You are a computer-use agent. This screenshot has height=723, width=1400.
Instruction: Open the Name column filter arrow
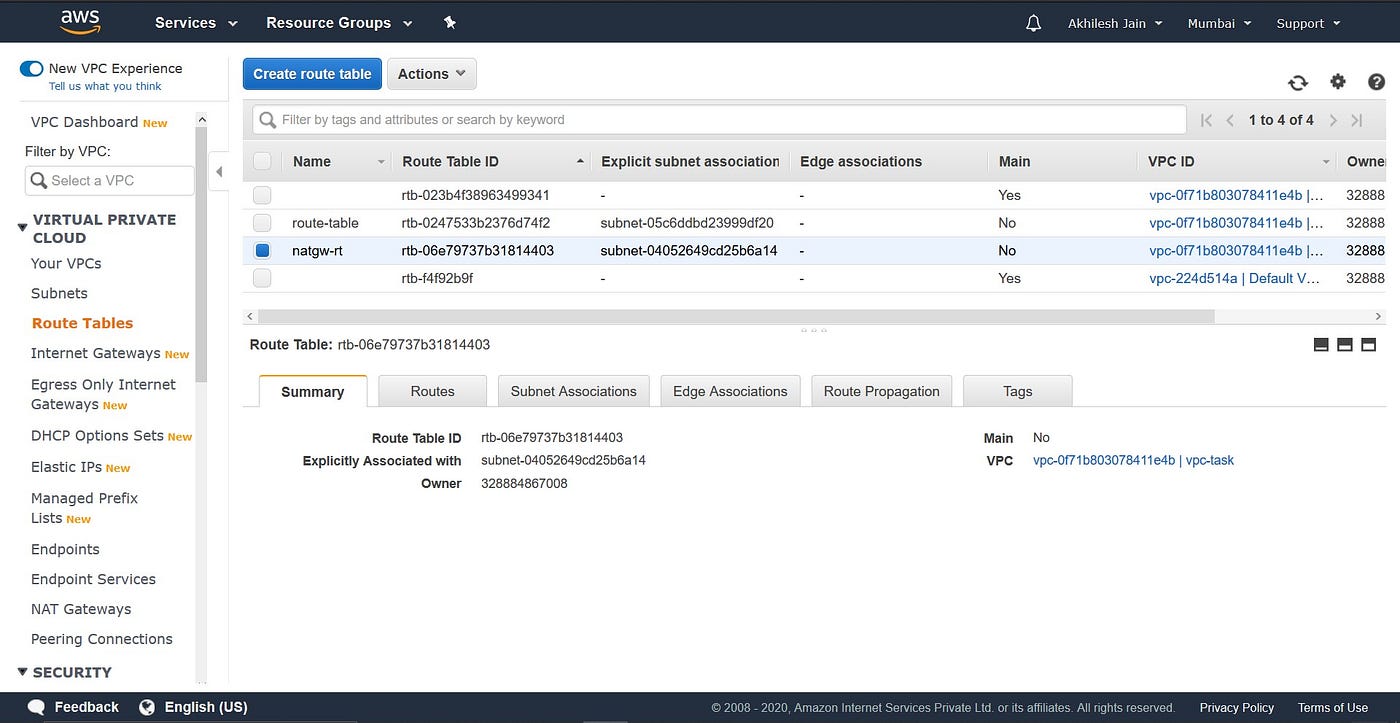coord(381,162)
